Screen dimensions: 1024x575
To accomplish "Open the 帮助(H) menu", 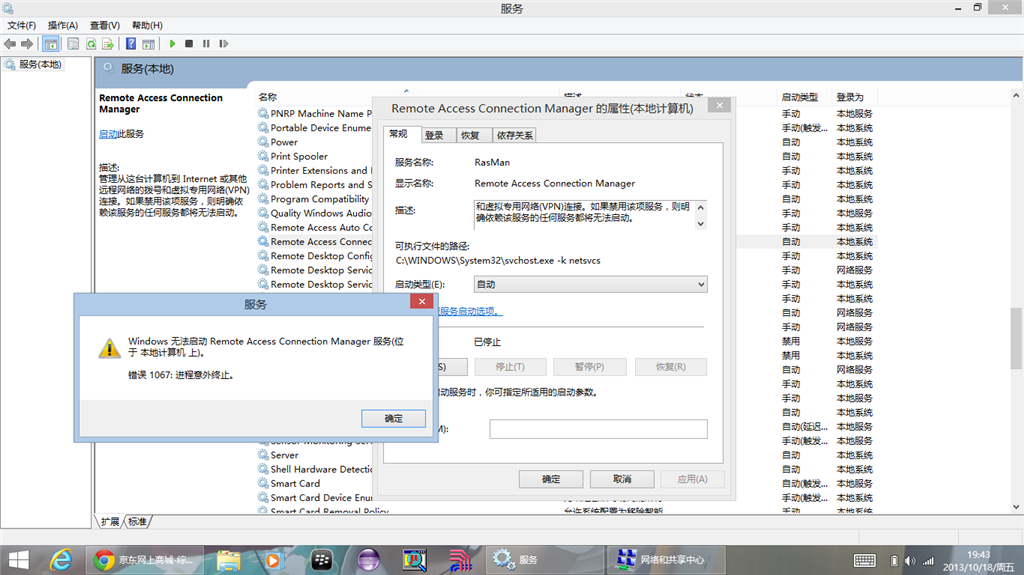I will tap(147, 25).
